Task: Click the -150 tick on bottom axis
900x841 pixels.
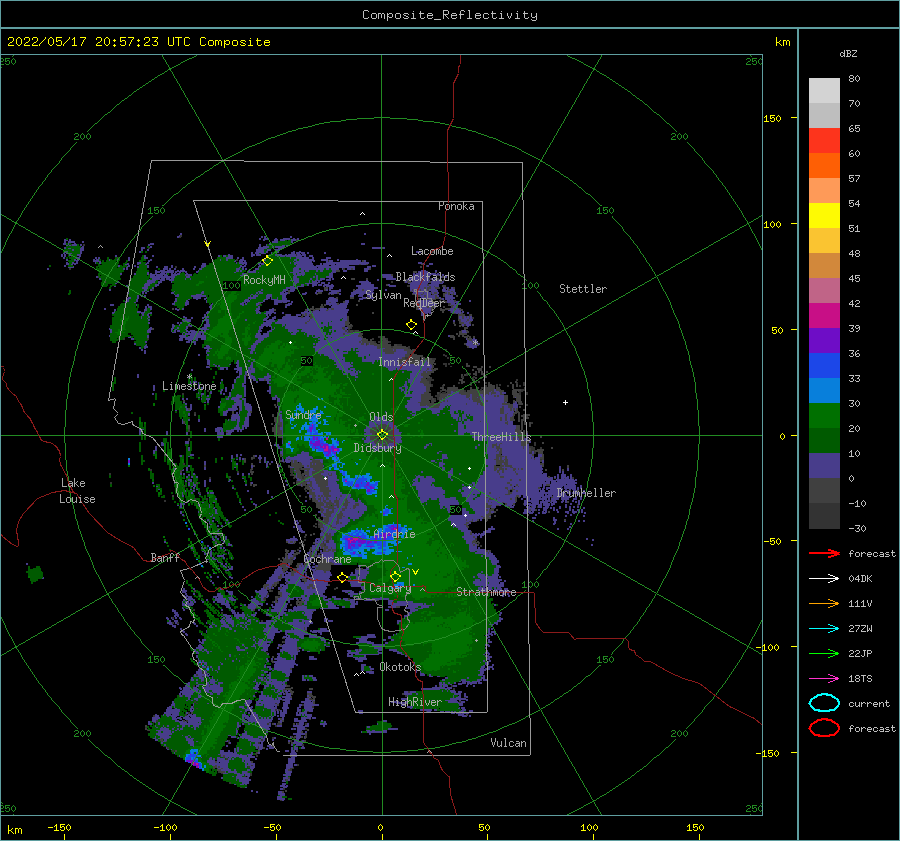Action: (x=59, y=828)
